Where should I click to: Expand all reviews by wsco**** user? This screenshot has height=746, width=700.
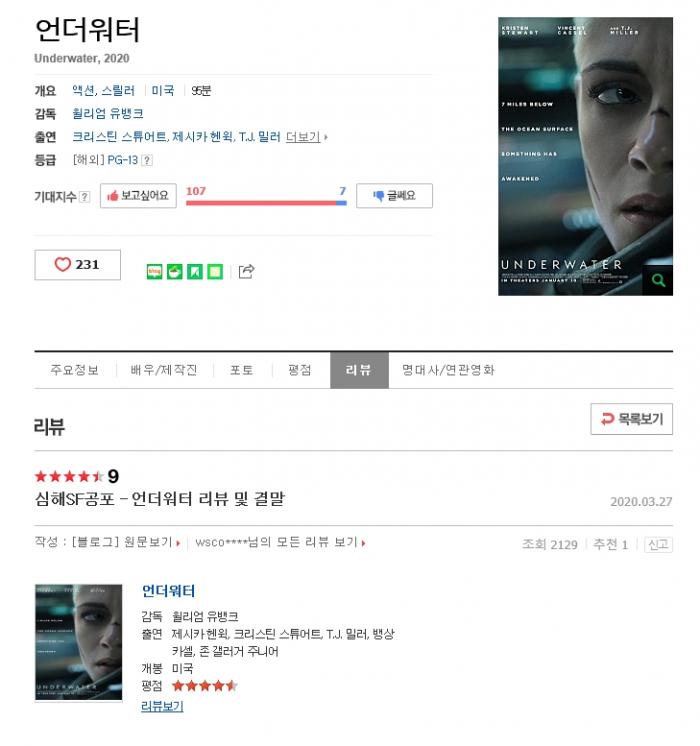280,542
